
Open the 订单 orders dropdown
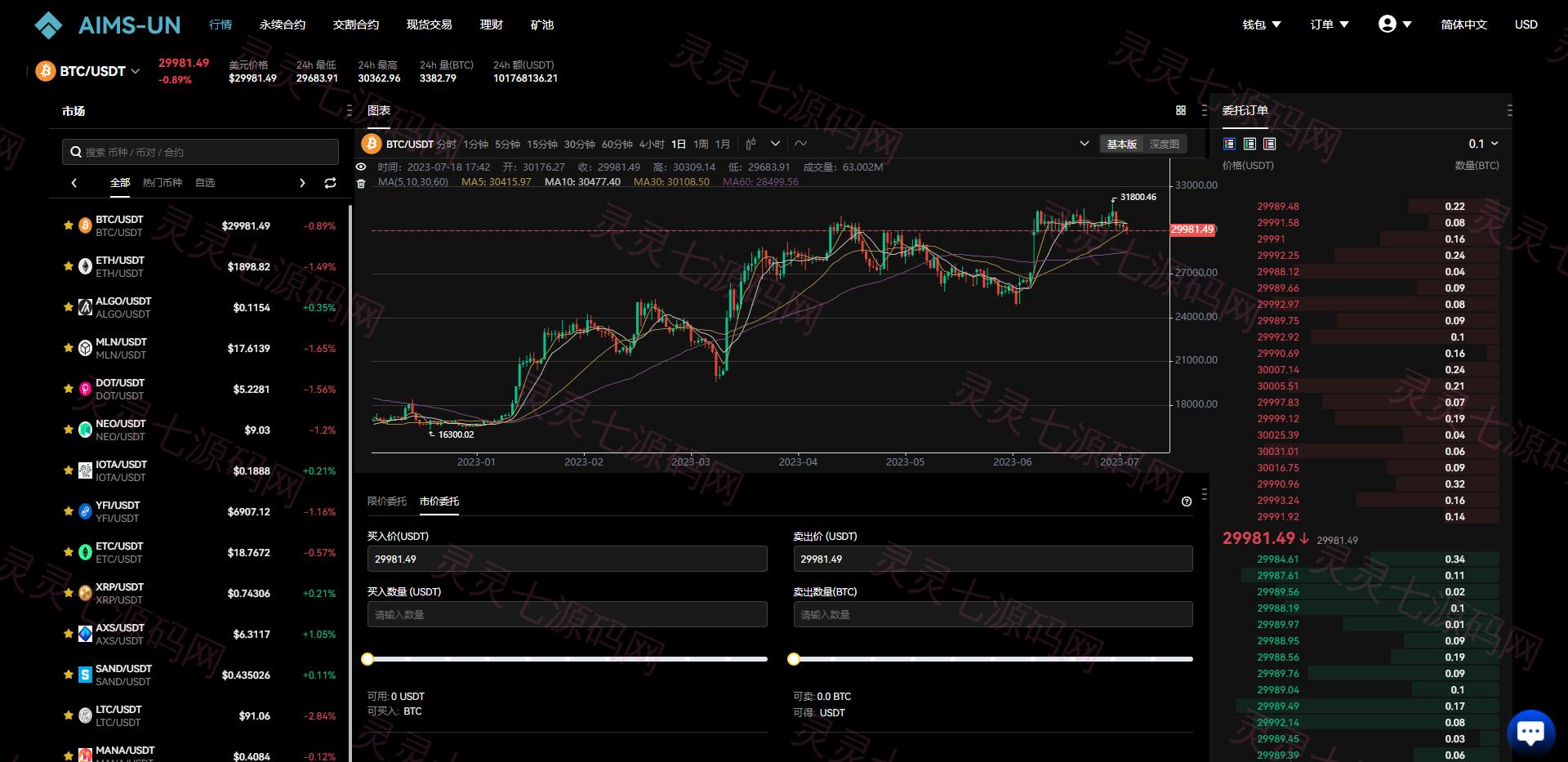tap(1330, 25)
